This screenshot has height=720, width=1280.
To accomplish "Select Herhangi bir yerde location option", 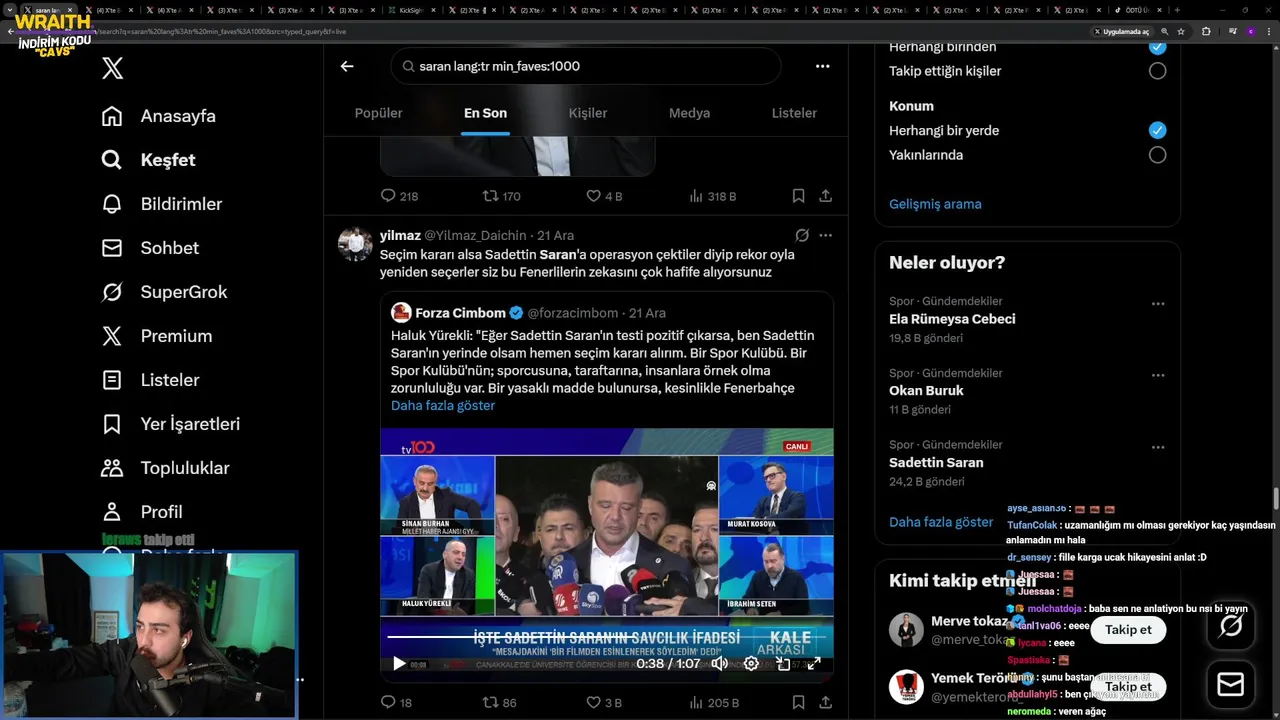I will click(x=1157, y=130).
